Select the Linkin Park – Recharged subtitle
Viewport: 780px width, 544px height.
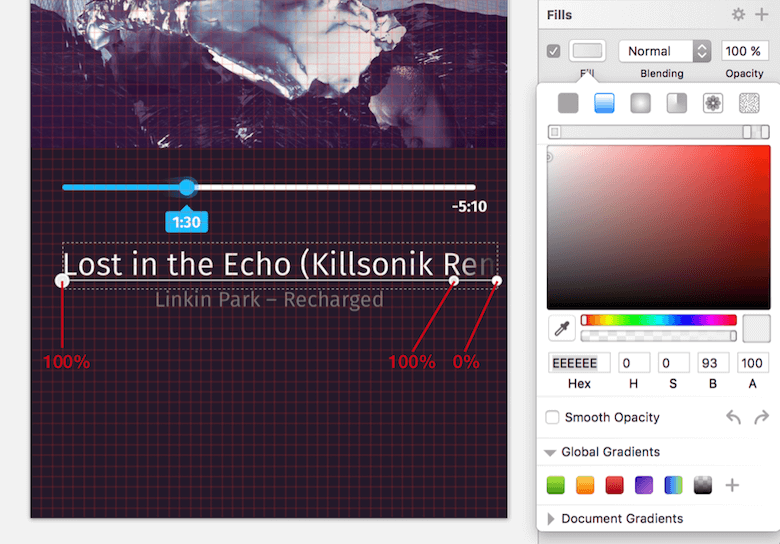(269, 300)
